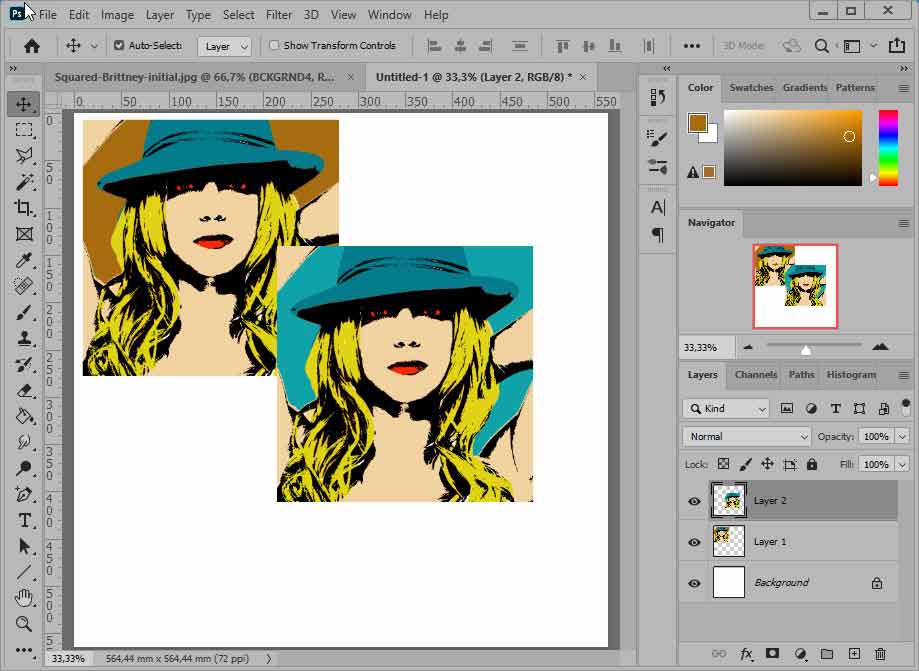
Task: Click the Search magnifier in the options bar
Action: pos(822,46)
